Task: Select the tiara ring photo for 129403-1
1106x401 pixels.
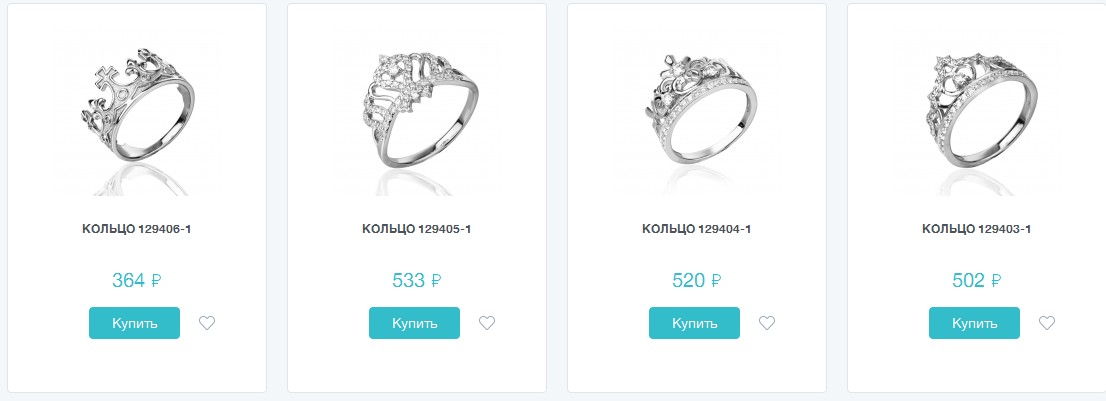Action: (x=976, y=110)
